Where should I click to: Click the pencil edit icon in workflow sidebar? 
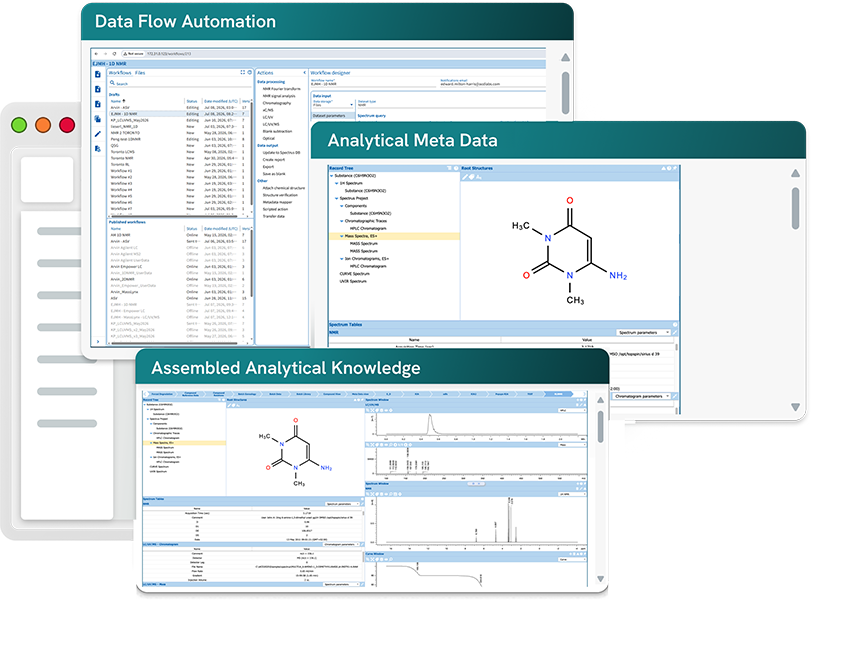click(98, 134)
